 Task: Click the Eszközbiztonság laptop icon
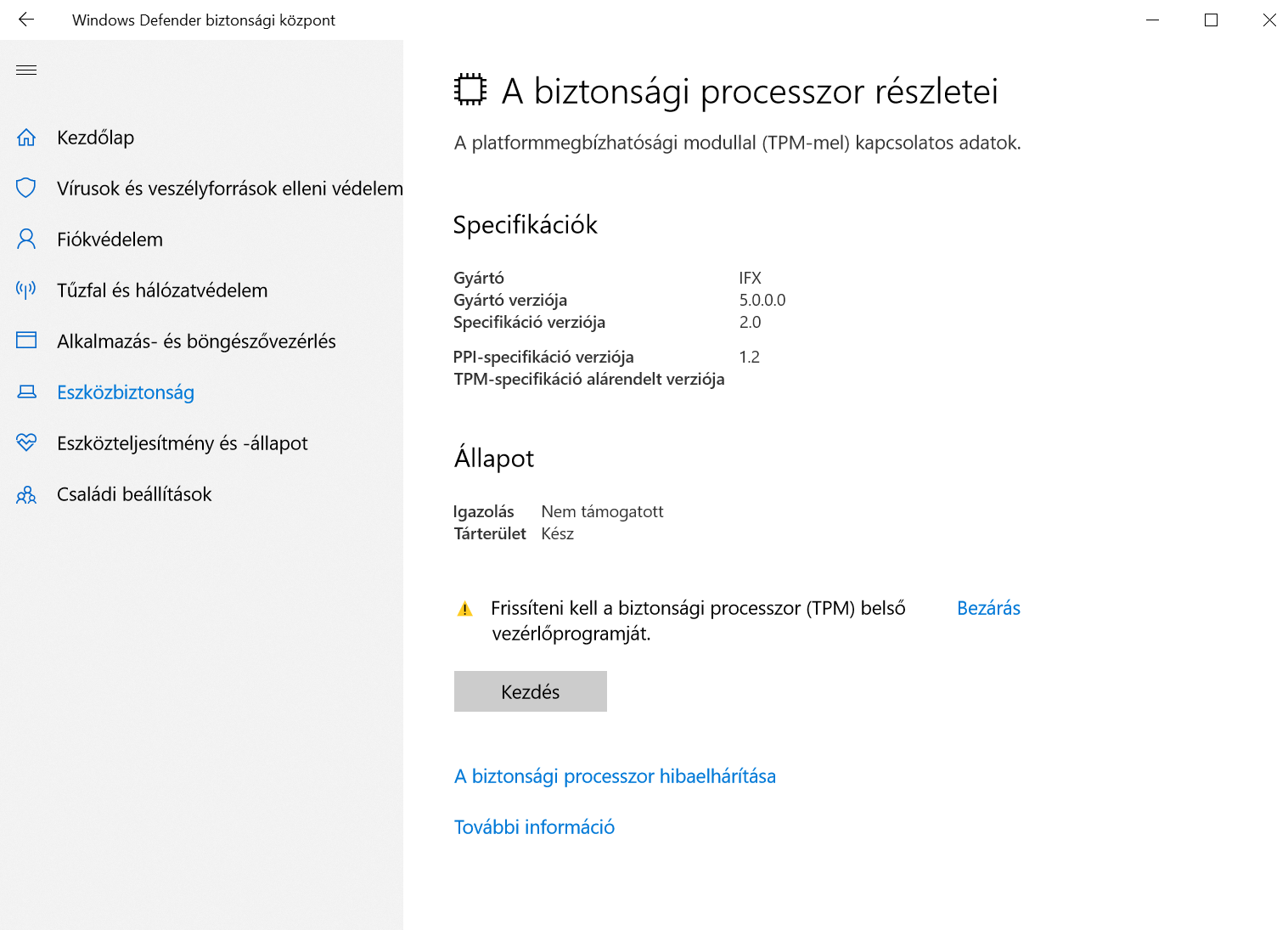26,392
